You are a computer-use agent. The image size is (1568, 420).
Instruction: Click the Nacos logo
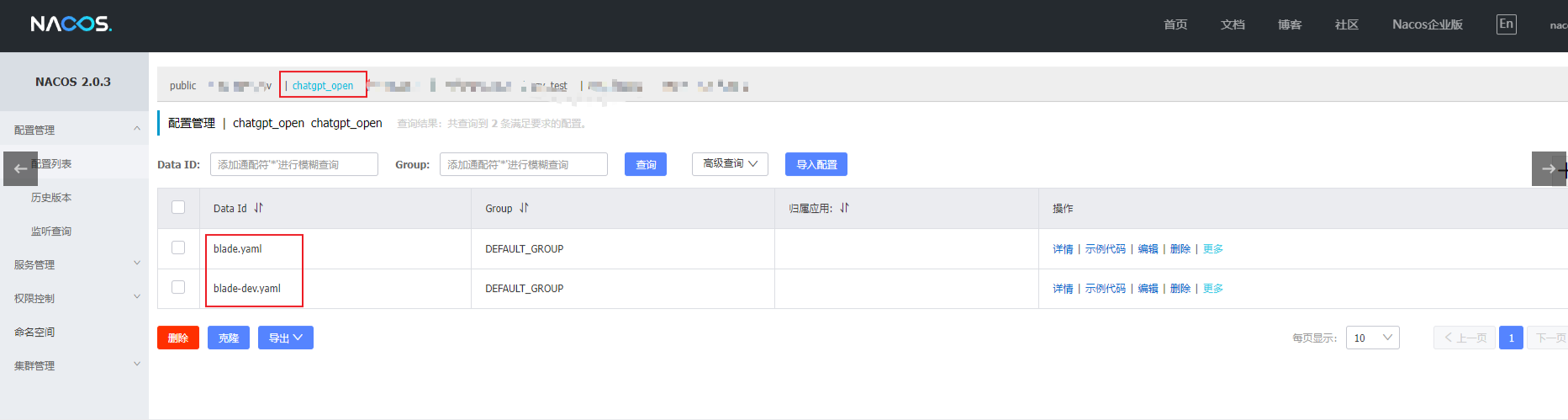point(71,24)
